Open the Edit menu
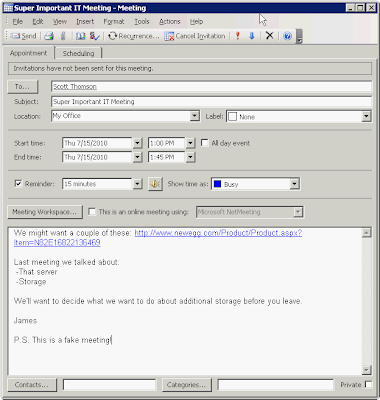This screenshot has height=400, width=380. [x=38, y=22]
